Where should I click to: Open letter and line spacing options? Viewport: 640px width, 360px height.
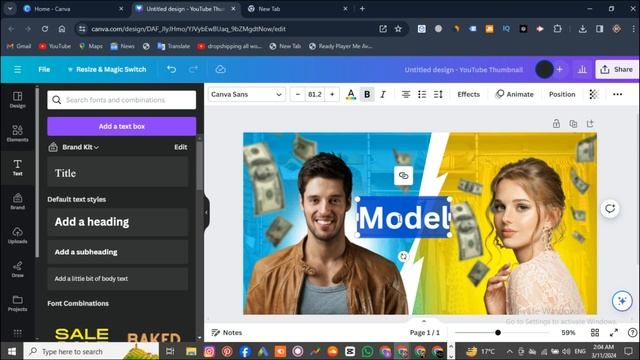point(438,94)
